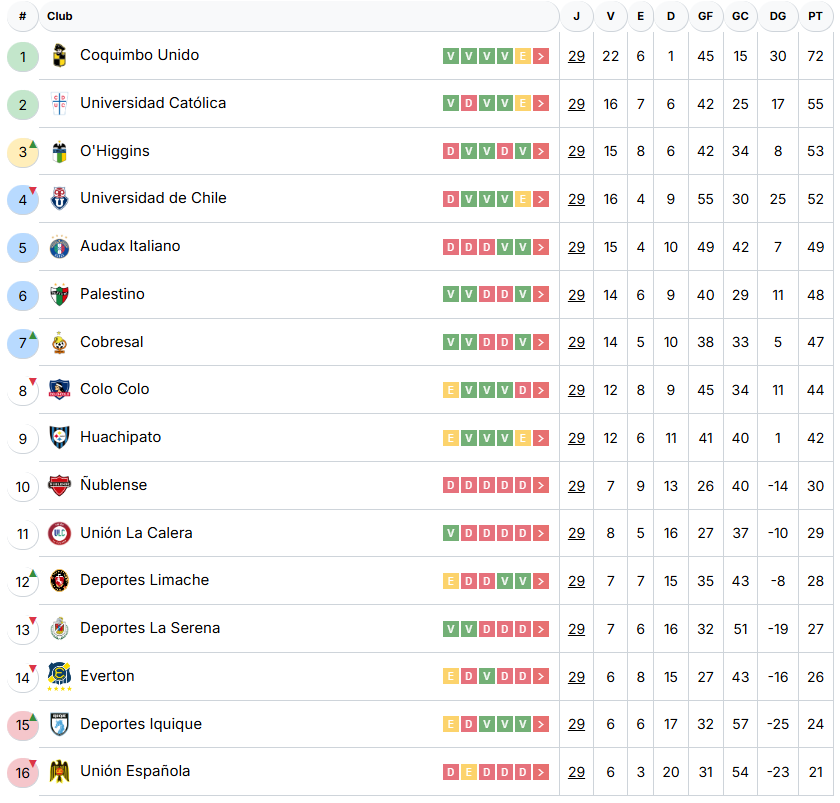Click the Unión Española team crest
This screenshot has width=840, height=803.
pyautogui.click(x=60, y=772)
